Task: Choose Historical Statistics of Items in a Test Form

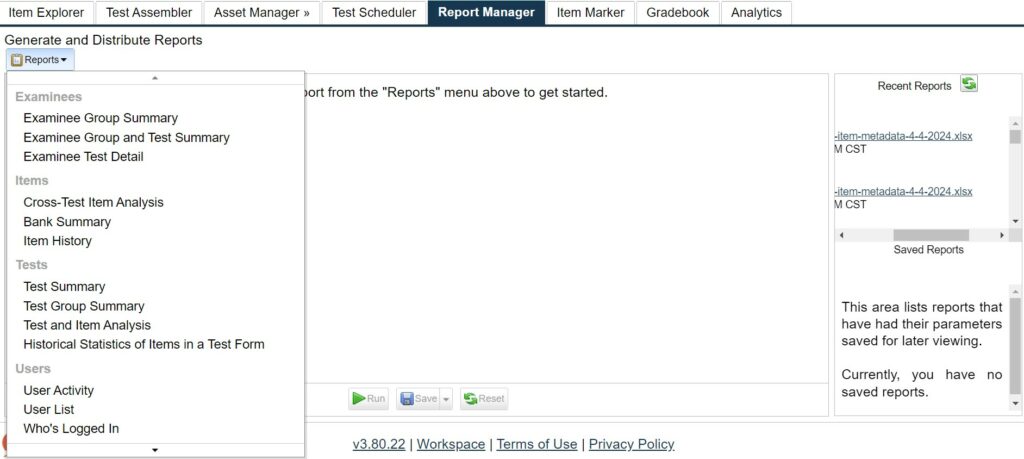Action: click(144, 344)
